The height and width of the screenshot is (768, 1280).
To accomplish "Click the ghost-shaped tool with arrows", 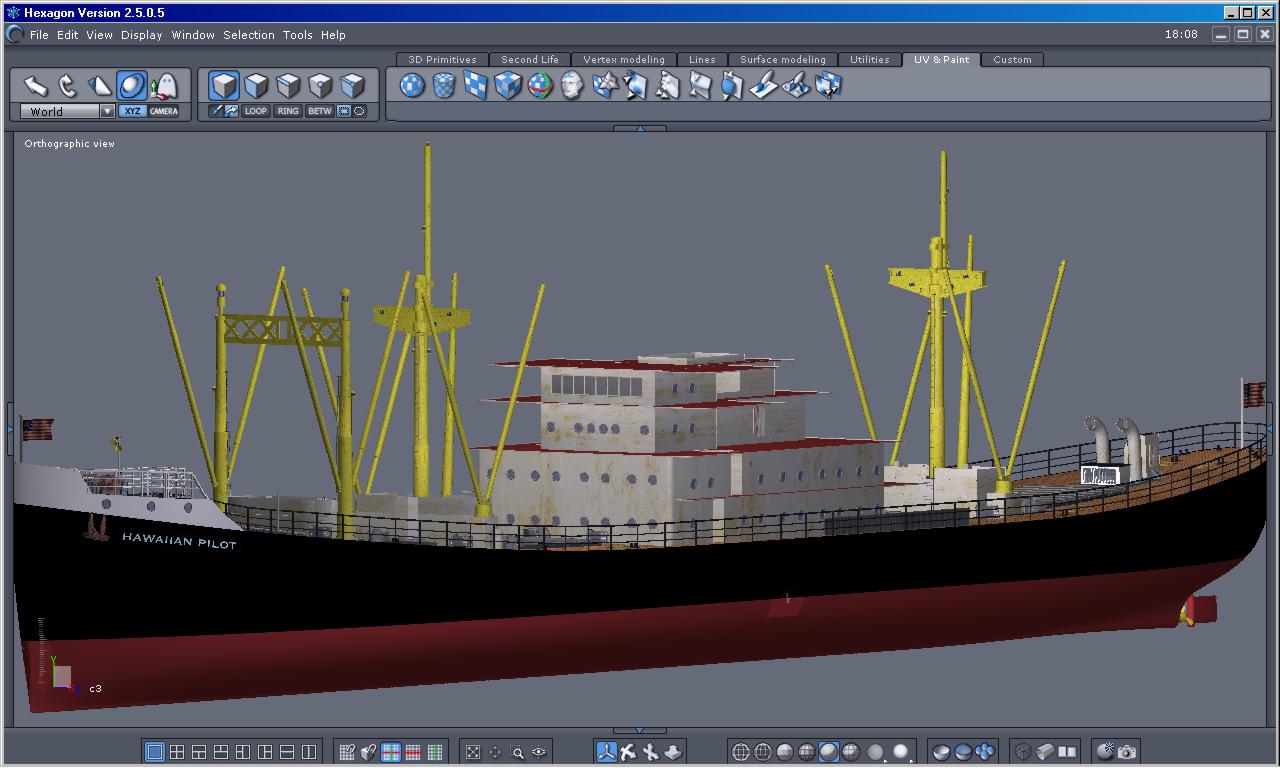I will (164, 85).
